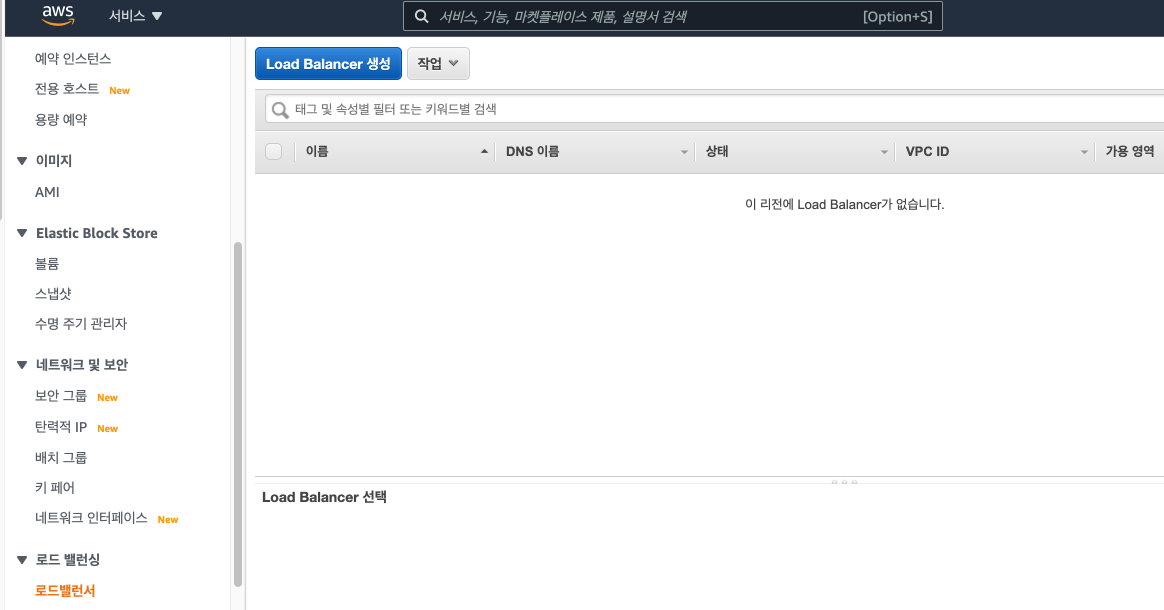Open 배치 그룹 in the sidebar

pos(61,458)
